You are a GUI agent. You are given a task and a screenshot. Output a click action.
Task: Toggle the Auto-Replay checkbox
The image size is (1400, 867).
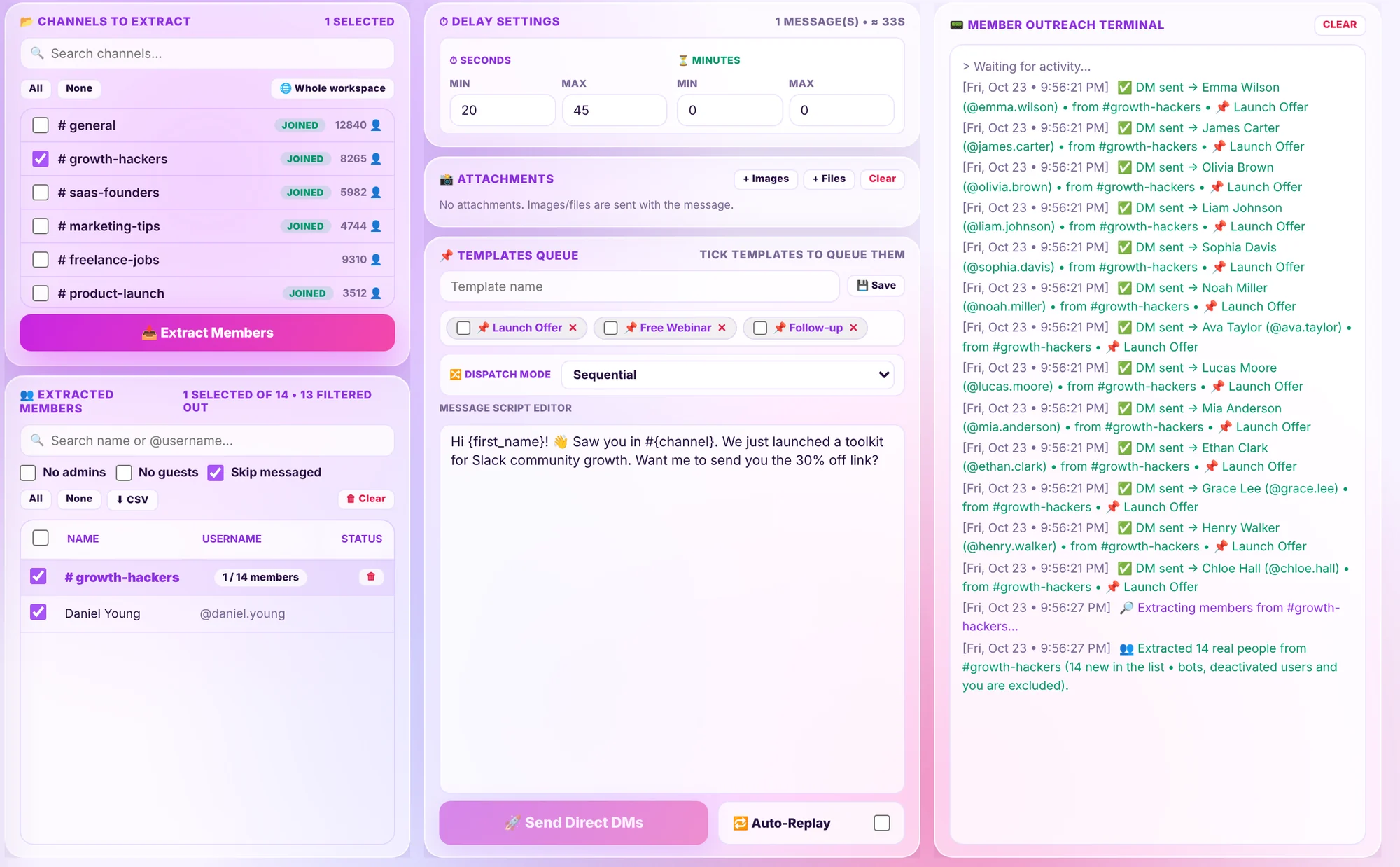pos(882,823)
